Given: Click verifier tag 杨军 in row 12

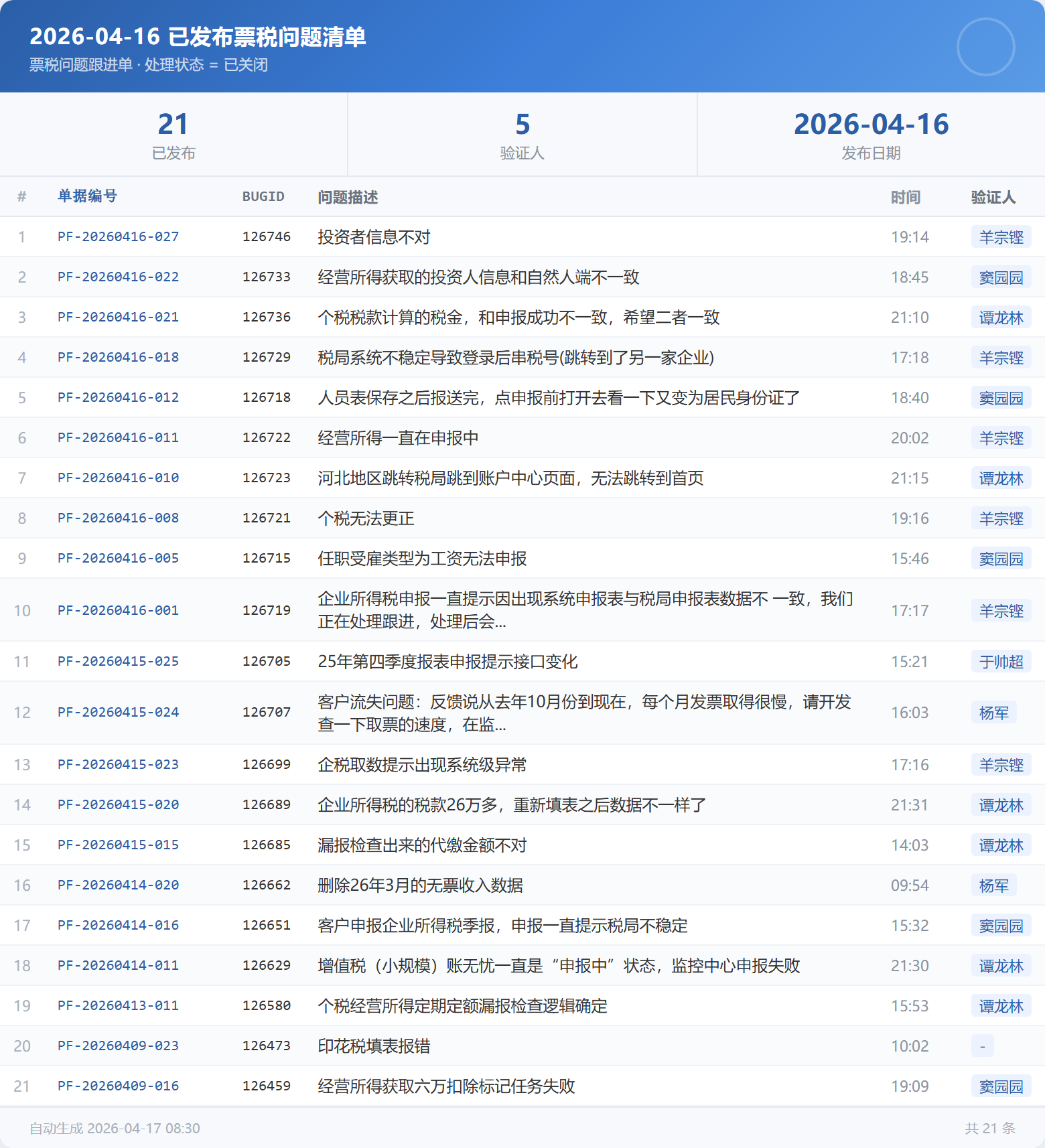Looking at the screenshot, I should (x=993, y=713).
